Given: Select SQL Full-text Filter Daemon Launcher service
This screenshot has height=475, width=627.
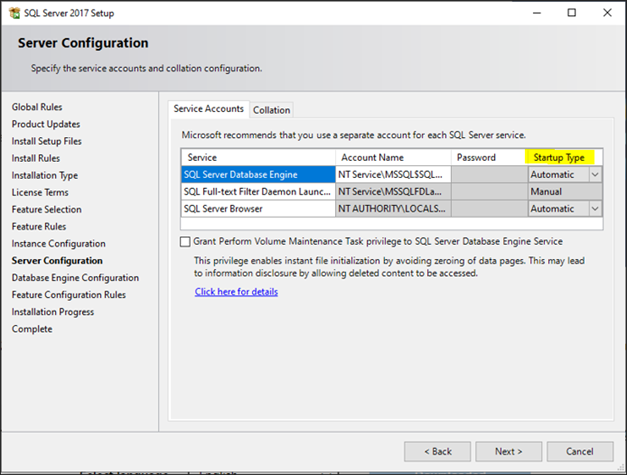Looking at the screenshot, I should click(257, 191).
